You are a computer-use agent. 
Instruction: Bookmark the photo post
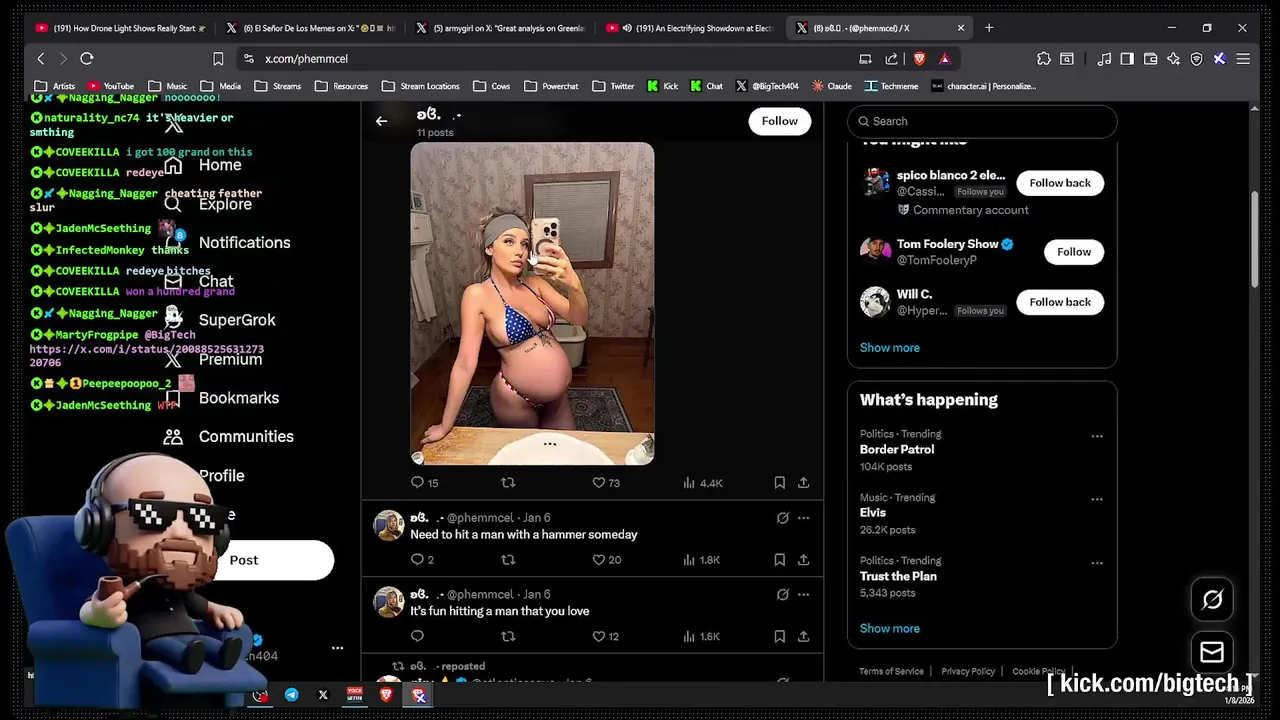click(779, 483)
